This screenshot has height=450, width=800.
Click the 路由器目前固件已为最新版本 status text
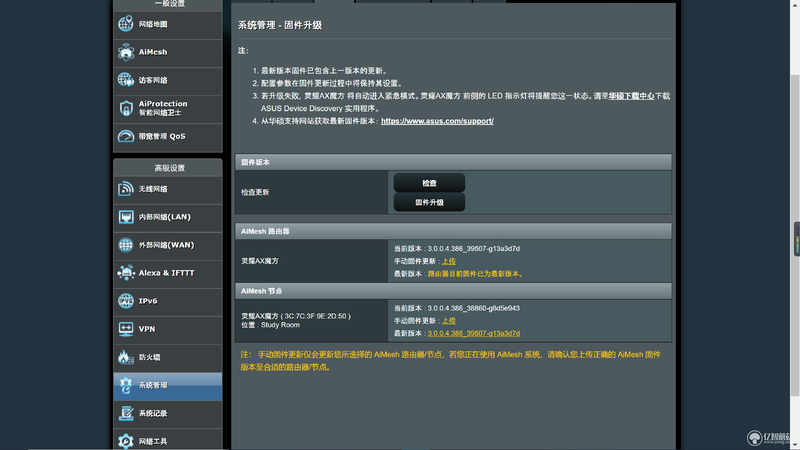point(476,274)
